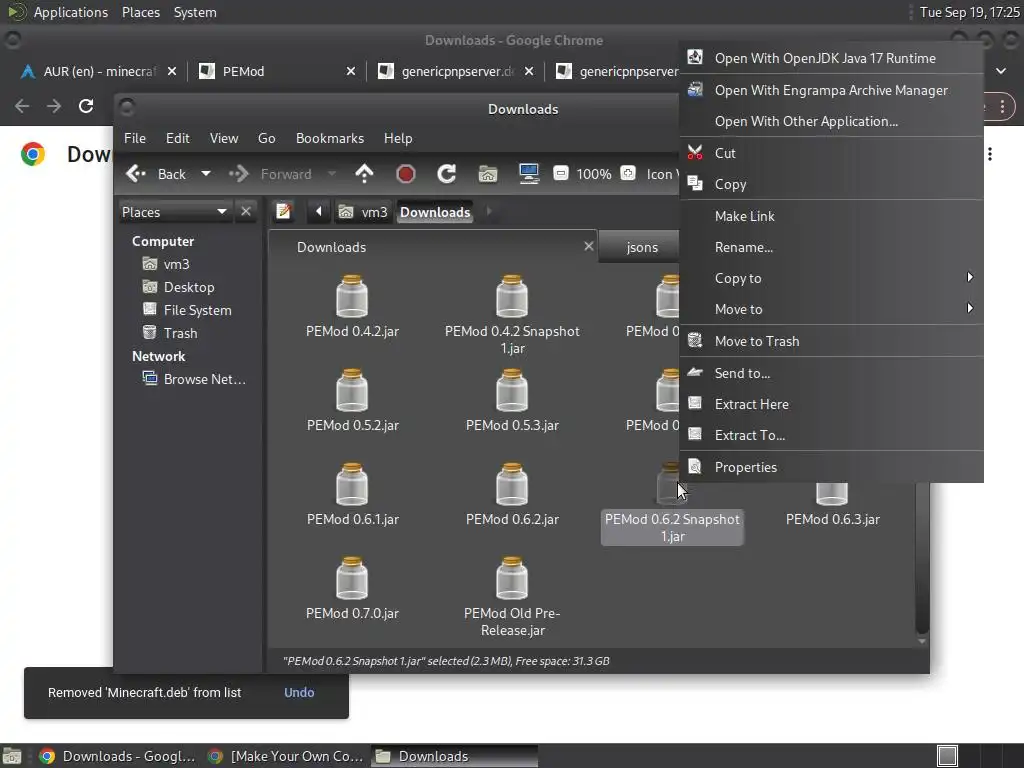Open the Go menu

(x=266, y=138)
